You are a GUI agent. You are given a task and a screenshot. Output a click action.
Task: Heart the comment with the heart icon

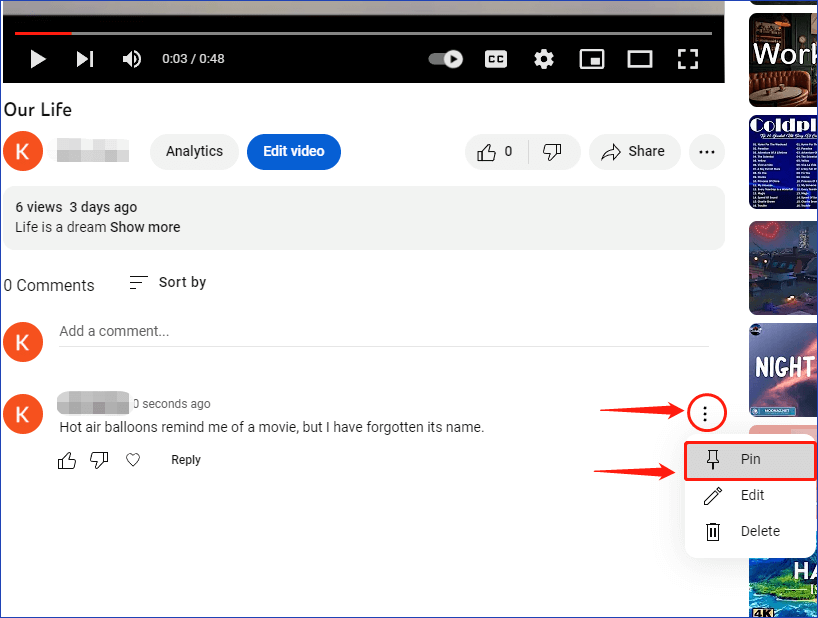pos(133,460)
